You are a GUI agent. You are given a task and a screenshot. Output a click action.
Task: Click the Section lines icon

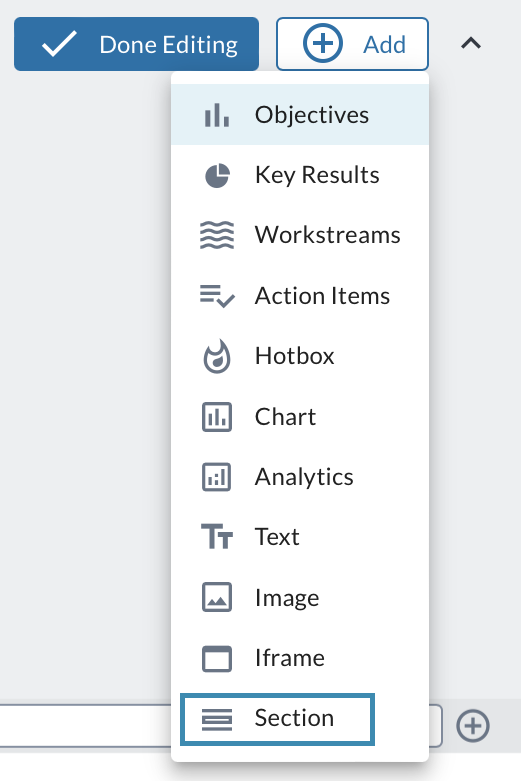point(217,719)
